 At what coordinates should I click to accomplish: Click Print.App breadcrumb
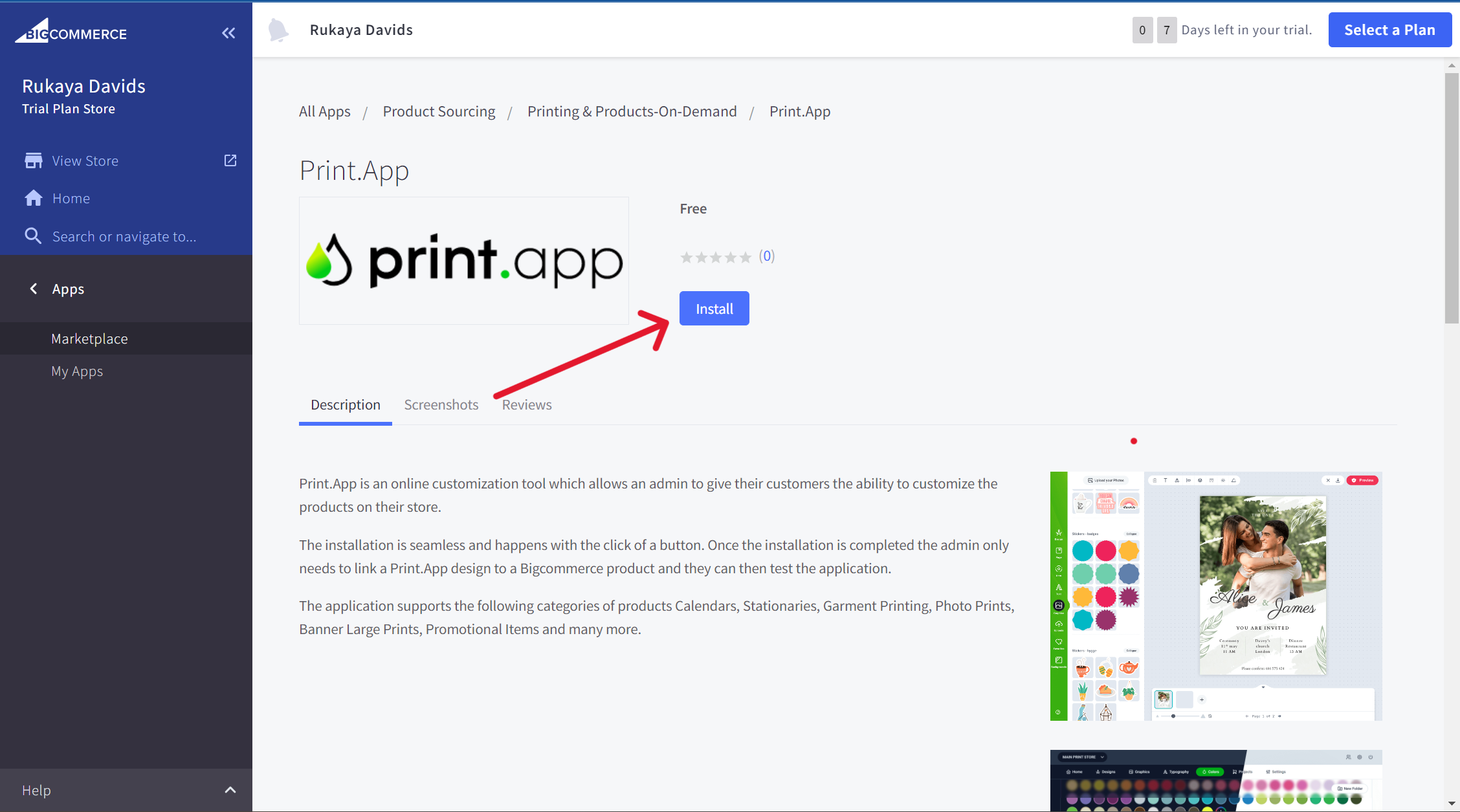coord(799,111)
